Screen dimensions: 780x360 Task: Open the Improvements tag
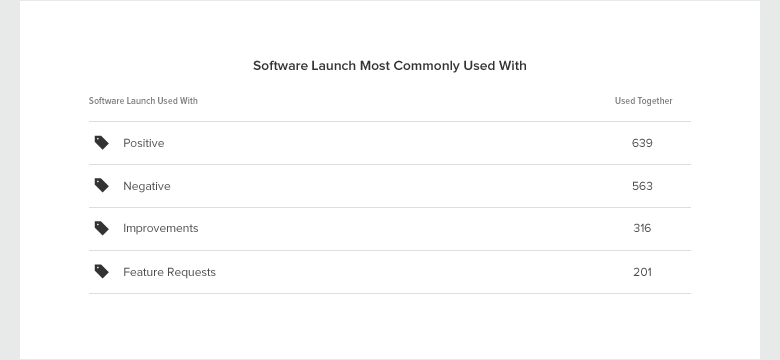(161, 228)
